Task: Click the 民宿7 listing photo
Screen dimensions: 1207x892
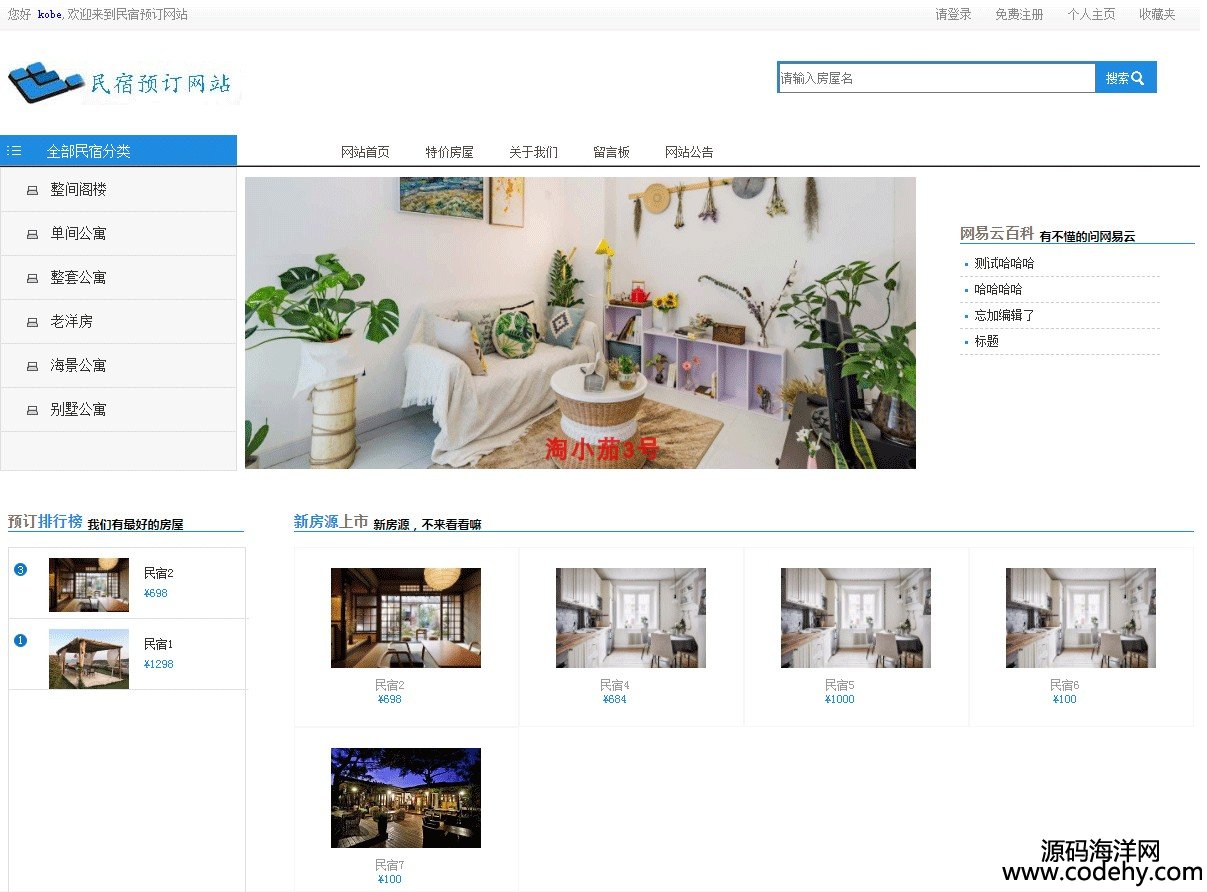Action: (x=406, y=798)
